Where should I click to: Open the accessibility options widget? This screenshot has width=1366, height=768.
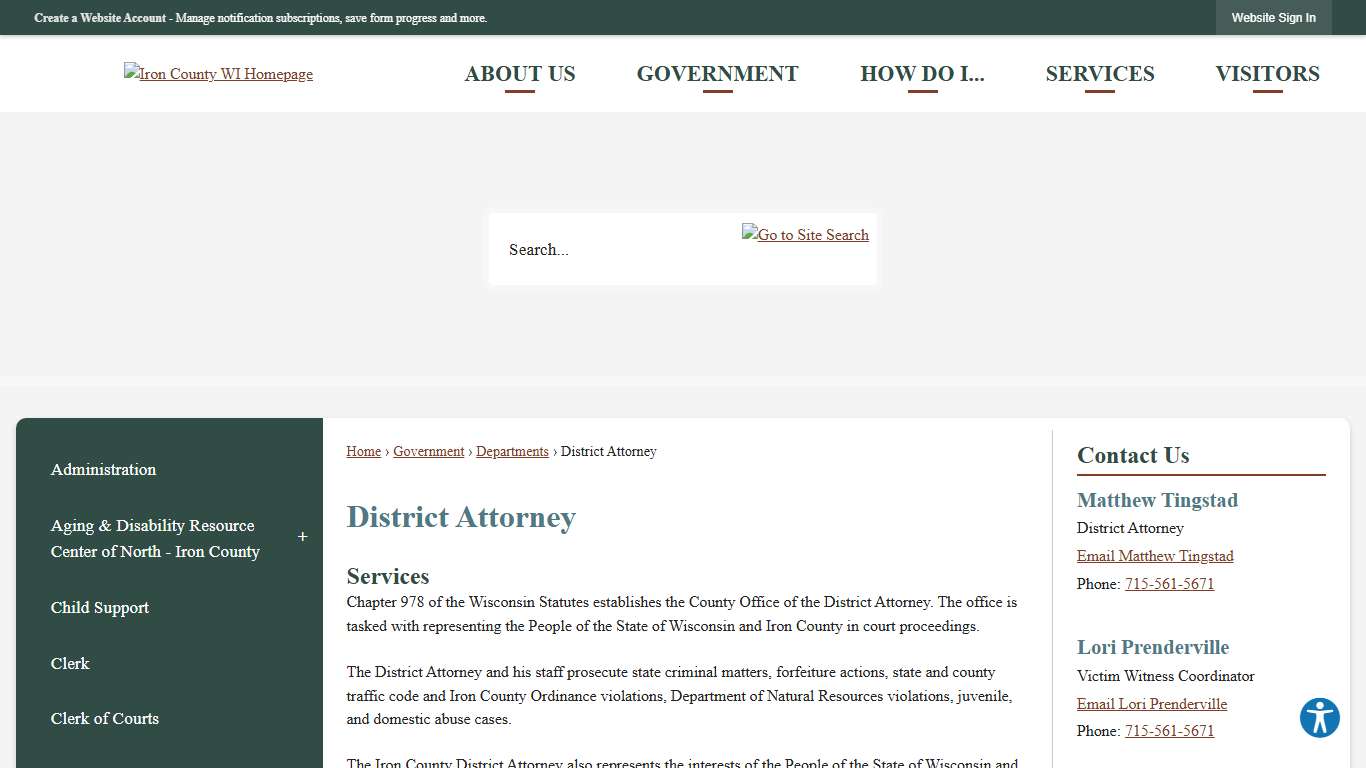coord(1319,718)
